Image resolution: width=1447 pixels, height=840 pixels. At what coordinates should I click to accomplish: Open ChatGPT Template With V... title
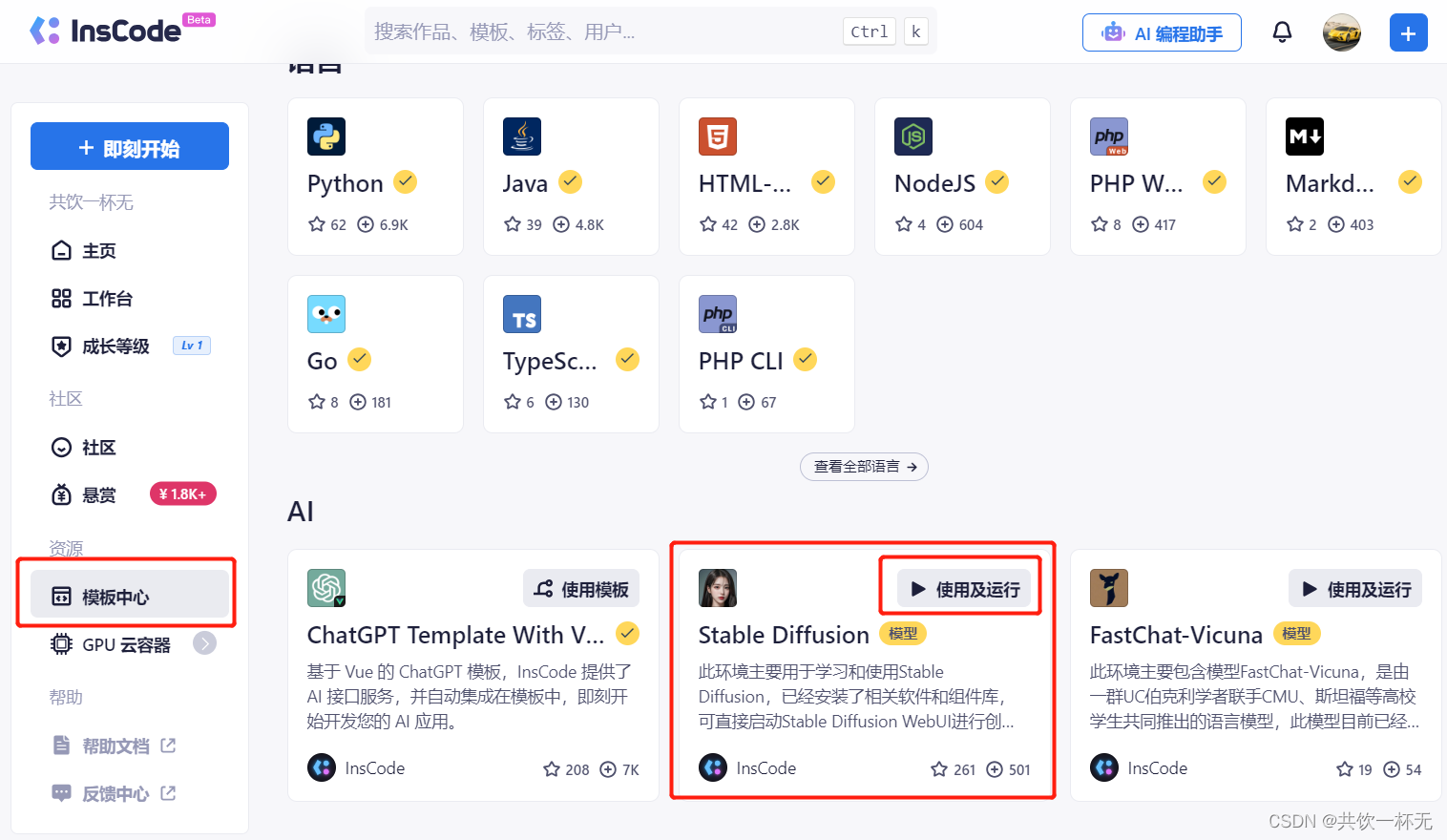(x=455, y=636)
